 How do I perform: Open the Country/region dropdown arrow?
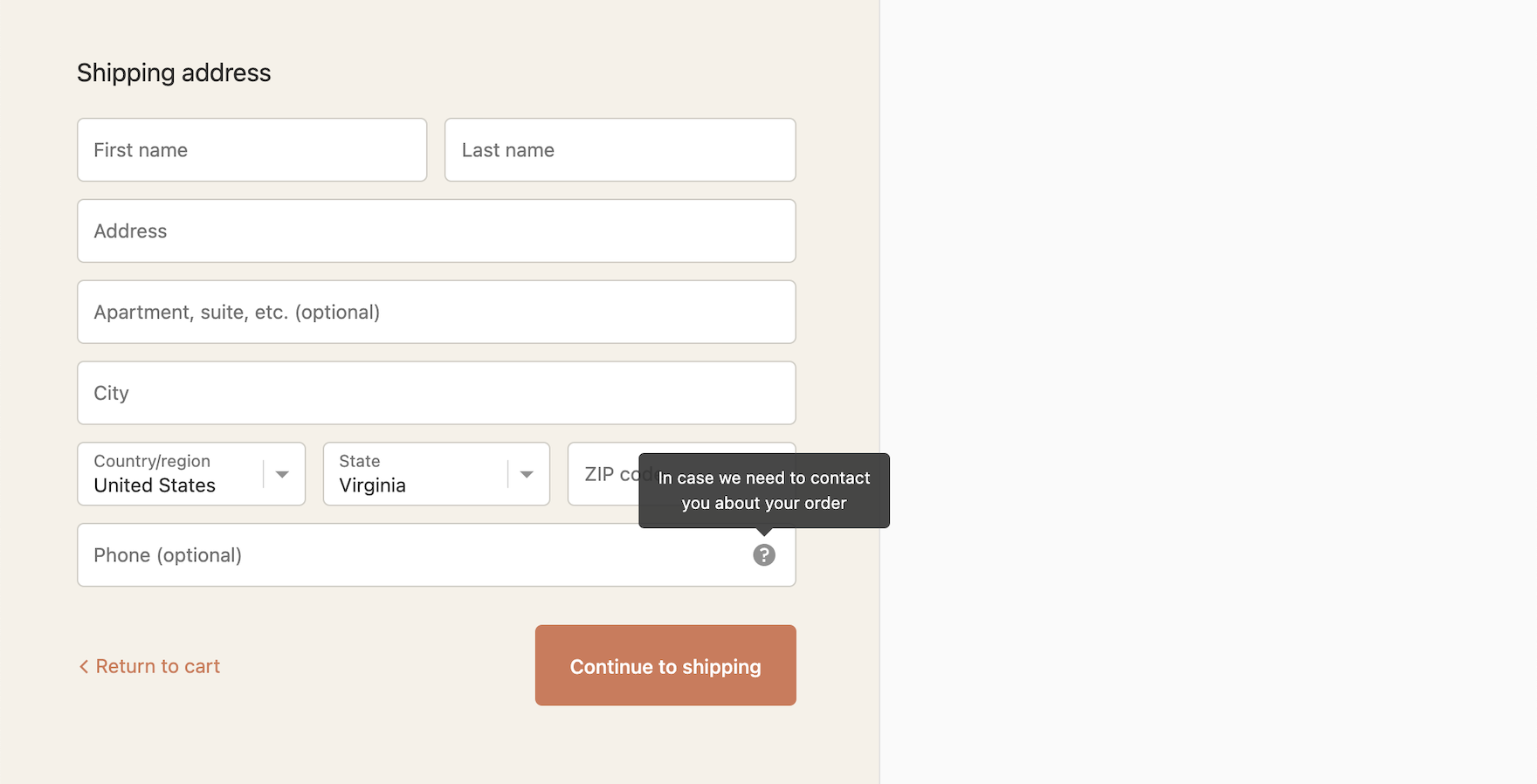282,474
